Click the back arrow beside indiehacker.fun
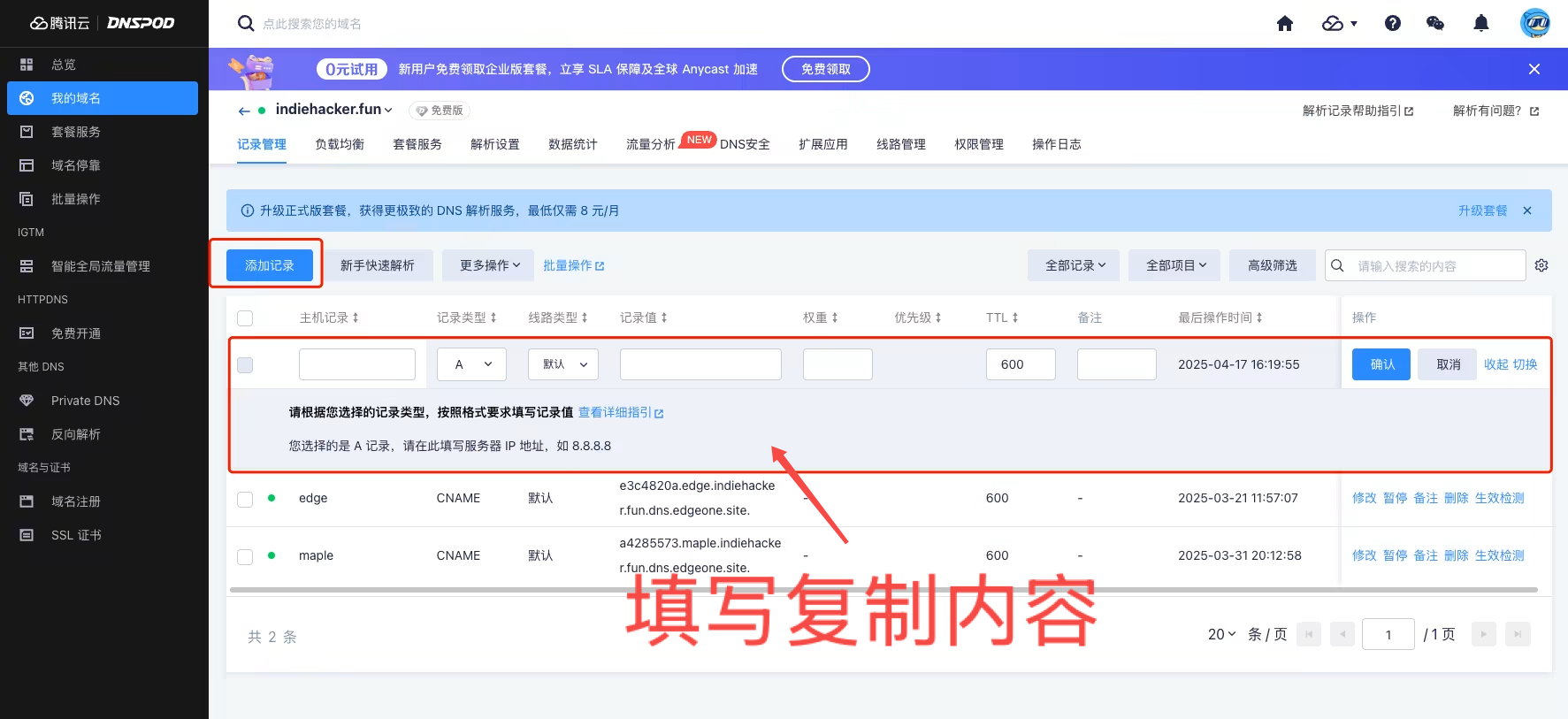The image size is (1568, 719). pyautogui.click(x=244, y=111)
